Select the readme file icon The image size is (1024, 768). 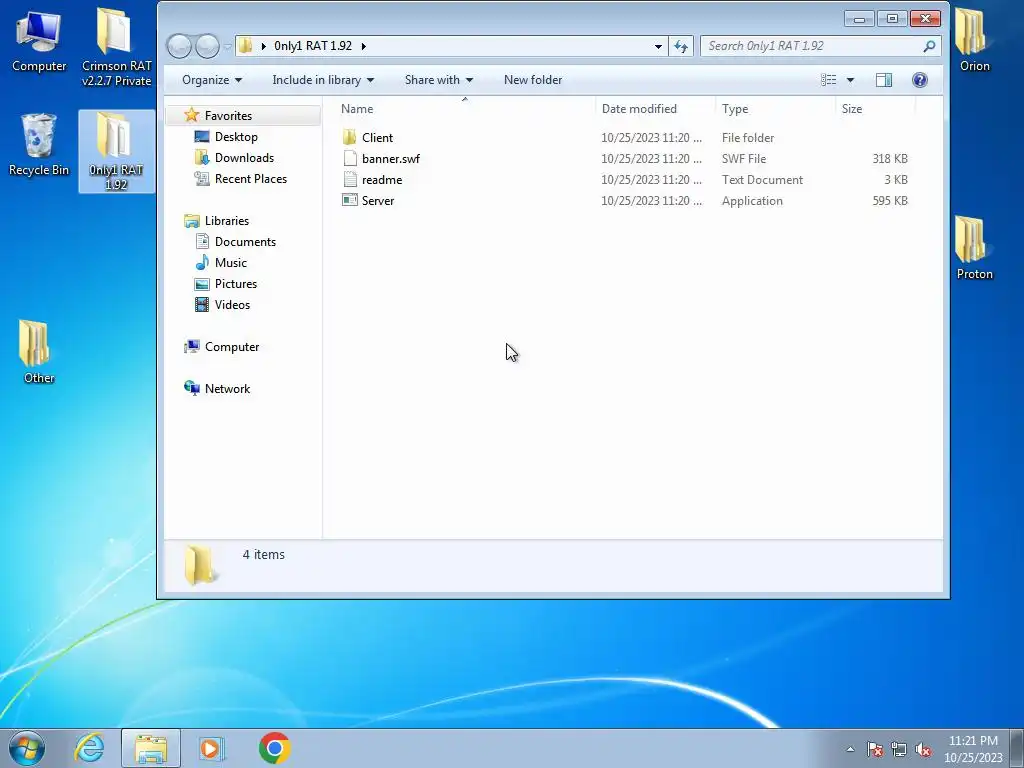(349, 179)
